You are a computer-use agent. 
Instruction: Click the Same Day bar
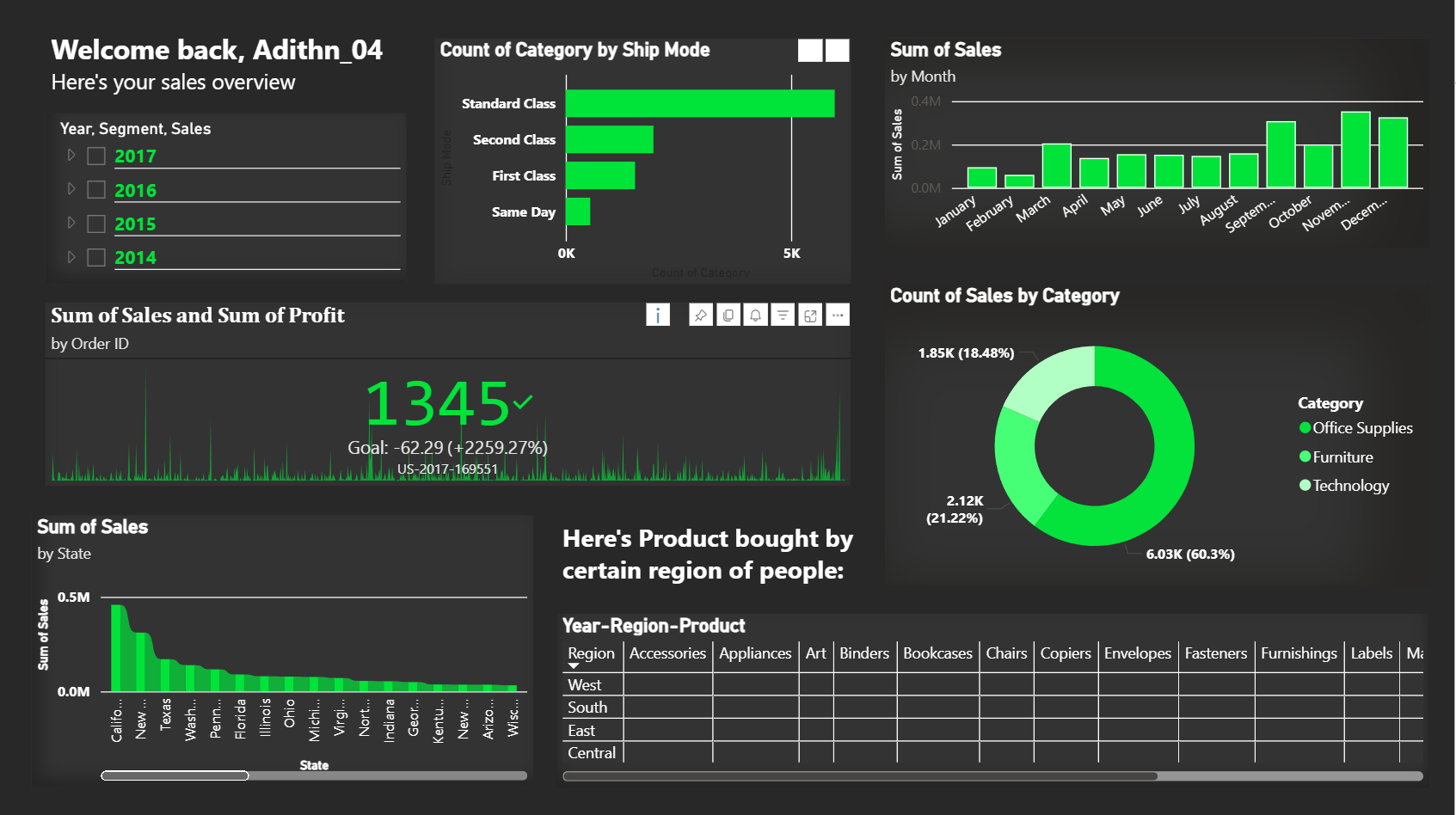pyautogui.click(x=578, y=211)
